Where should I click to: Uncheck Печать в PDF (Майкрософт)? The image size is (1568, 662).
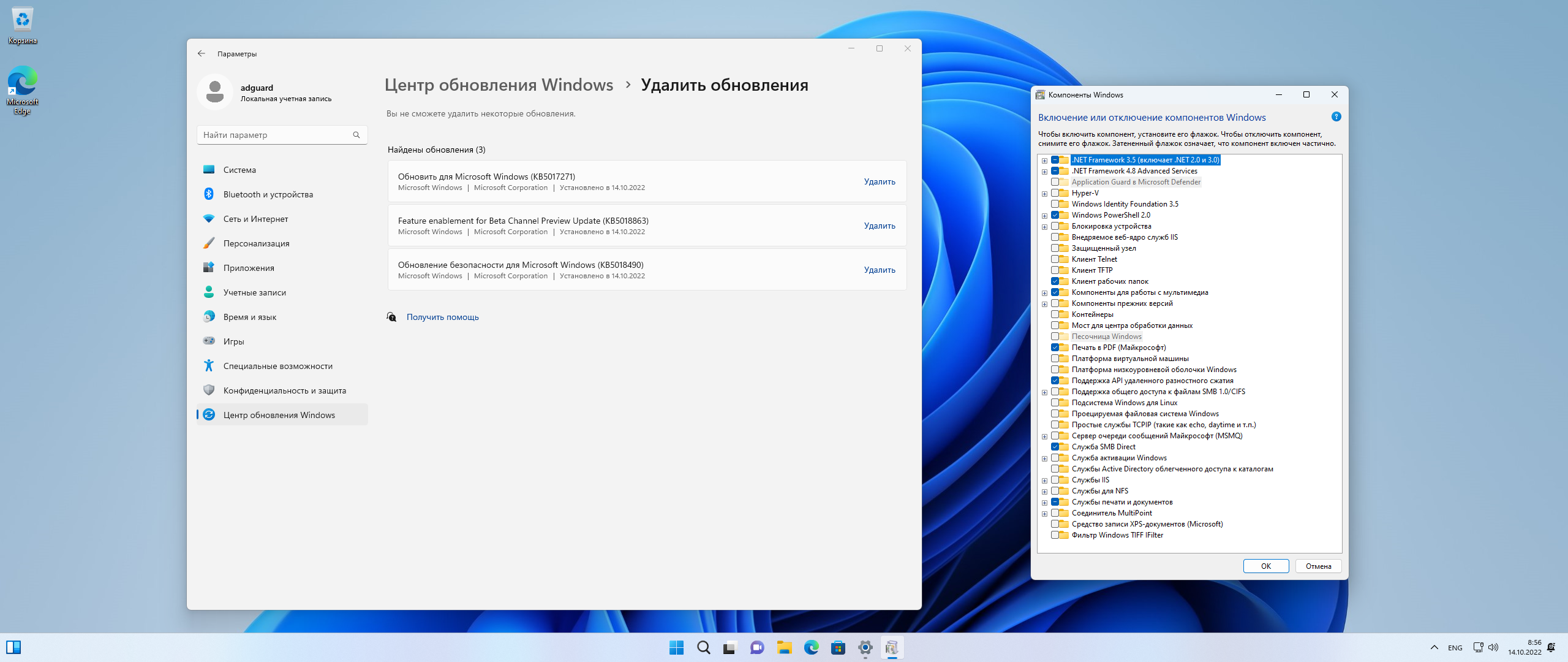tap(1055, 348)
